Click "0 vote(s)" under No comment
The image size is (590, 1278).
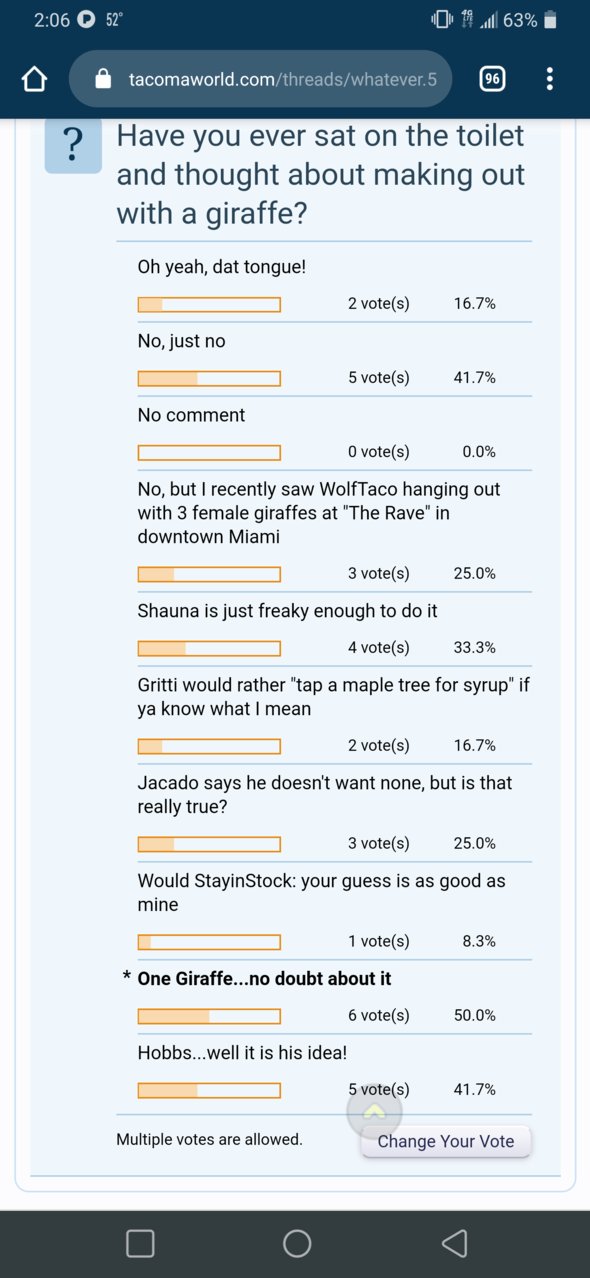(379, 451)
